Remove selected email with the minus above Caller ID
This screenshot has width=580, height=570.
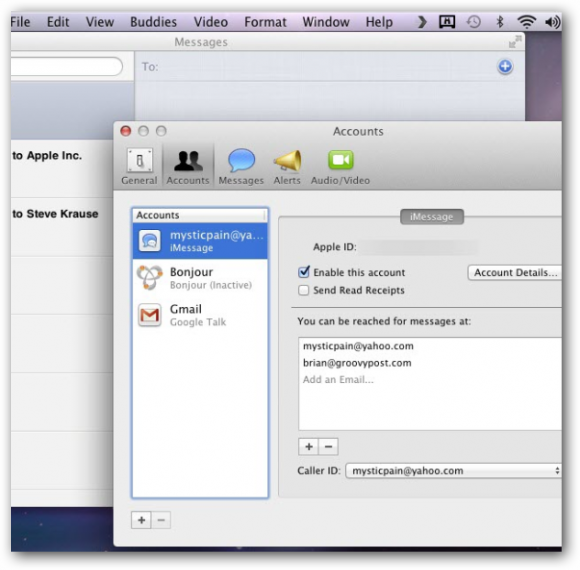(x=328, y=446)
